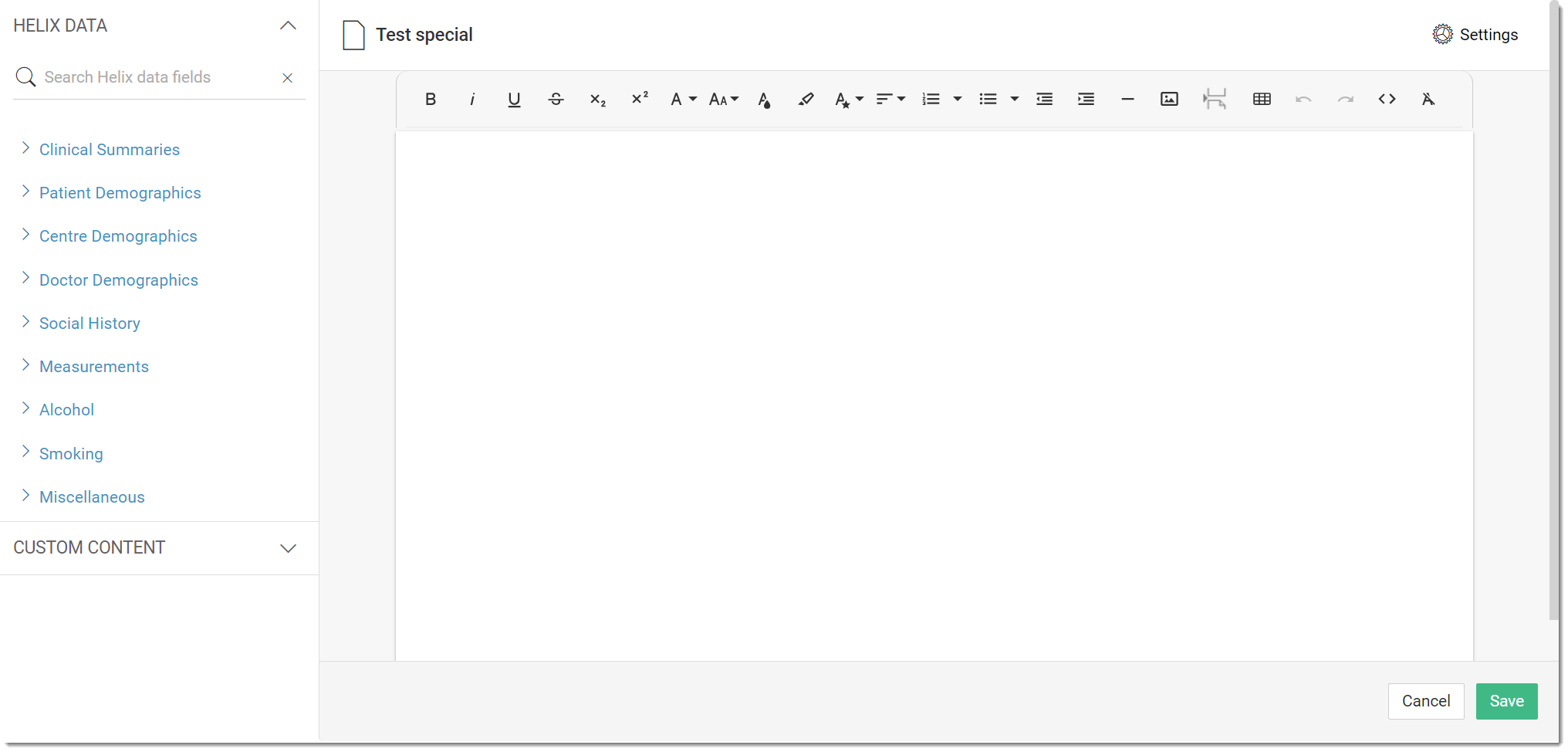1568x752 pixels.
Task: Collapse the HELIX DATA section
Action: pos(288,25)
